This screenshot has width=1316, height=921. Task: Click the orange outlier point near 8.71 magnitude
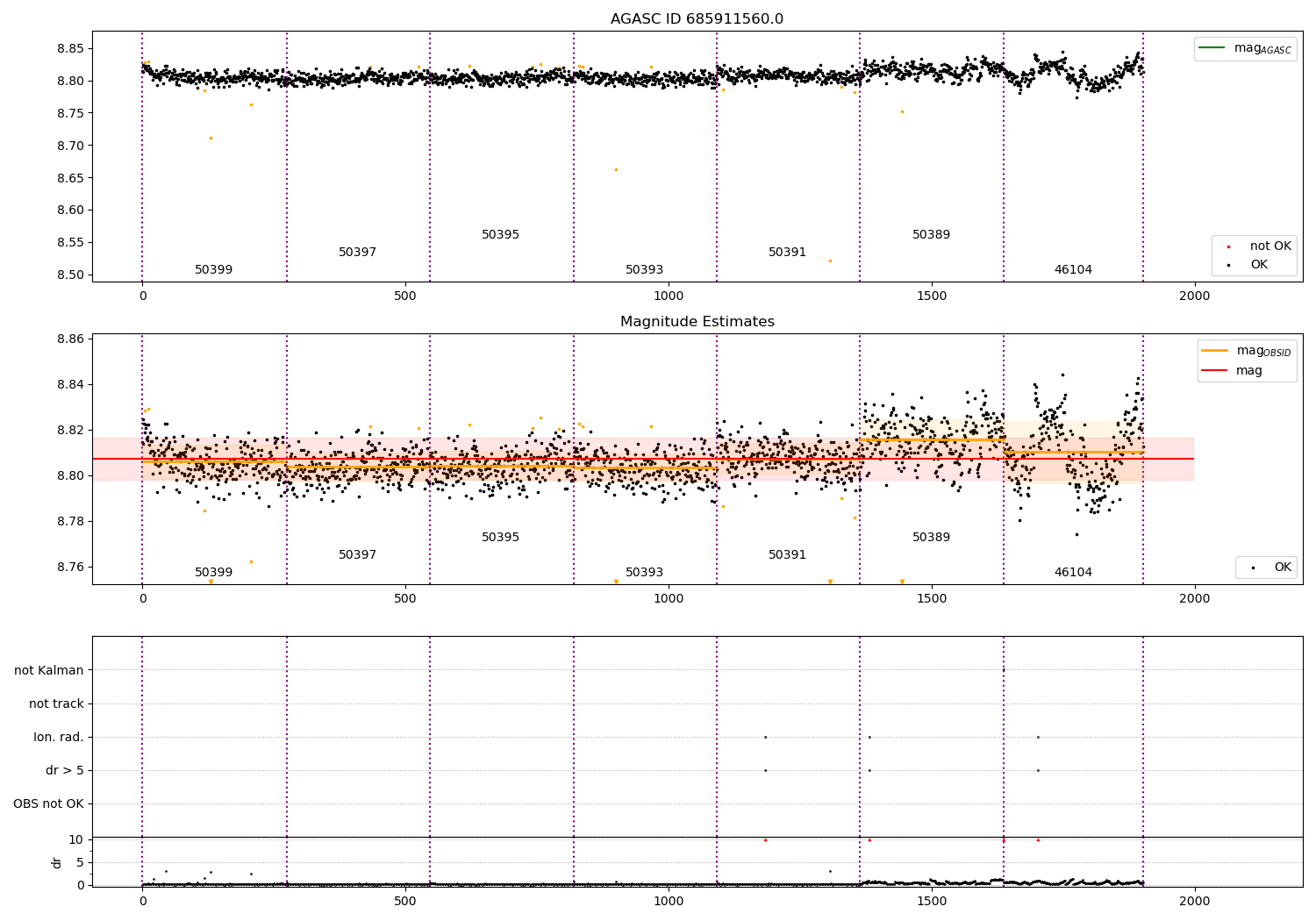click(211, 138)
